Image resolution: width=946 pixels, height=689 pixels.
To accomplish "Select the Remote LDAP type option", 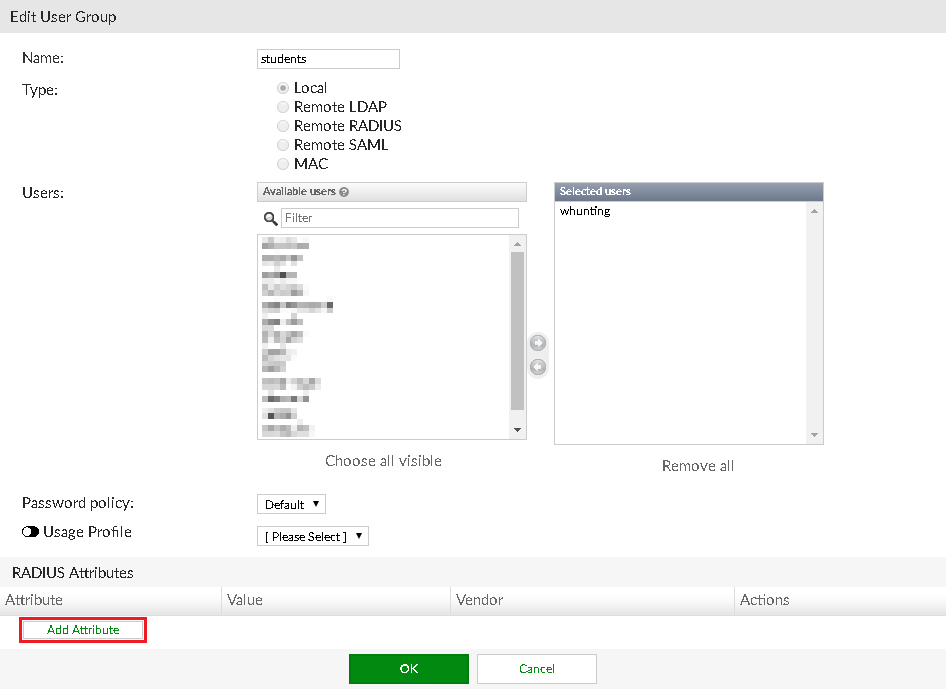I will tap(282, 107).
